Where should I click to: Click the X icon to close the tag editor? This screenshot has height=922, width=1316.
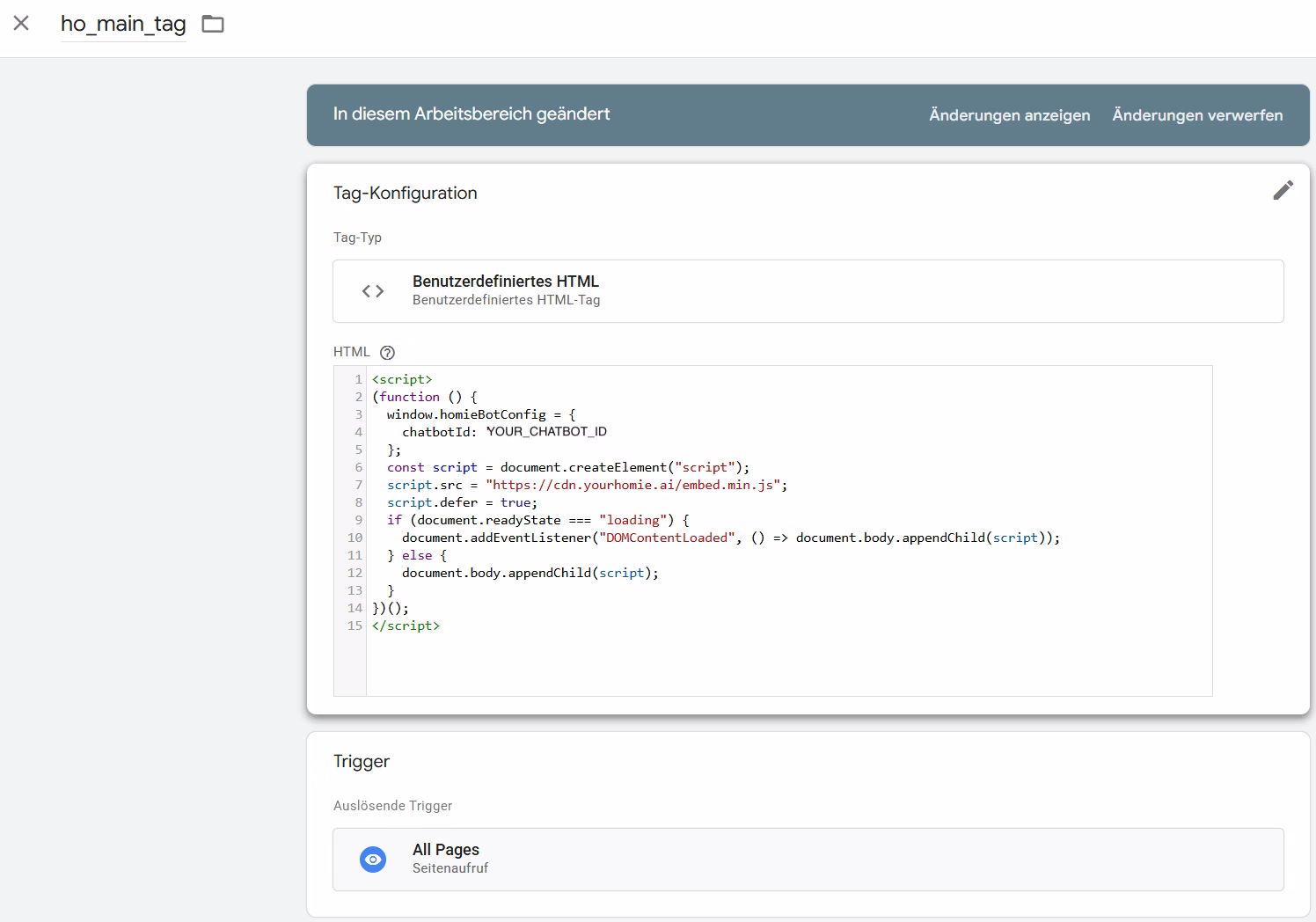pyautogui.click(x=20, y=26)
